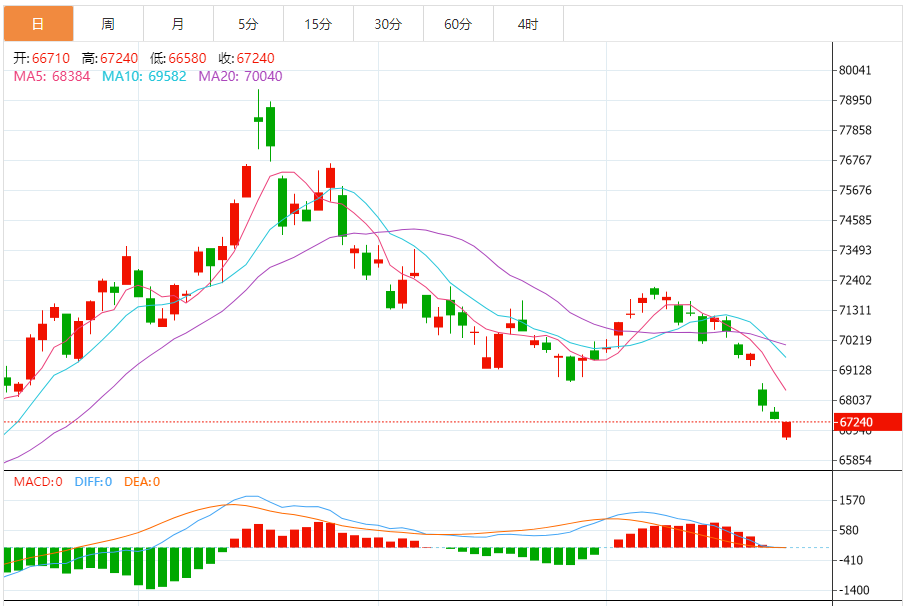
Task: Click the 77858 price axis label
Action: click(x=855, y=131)
